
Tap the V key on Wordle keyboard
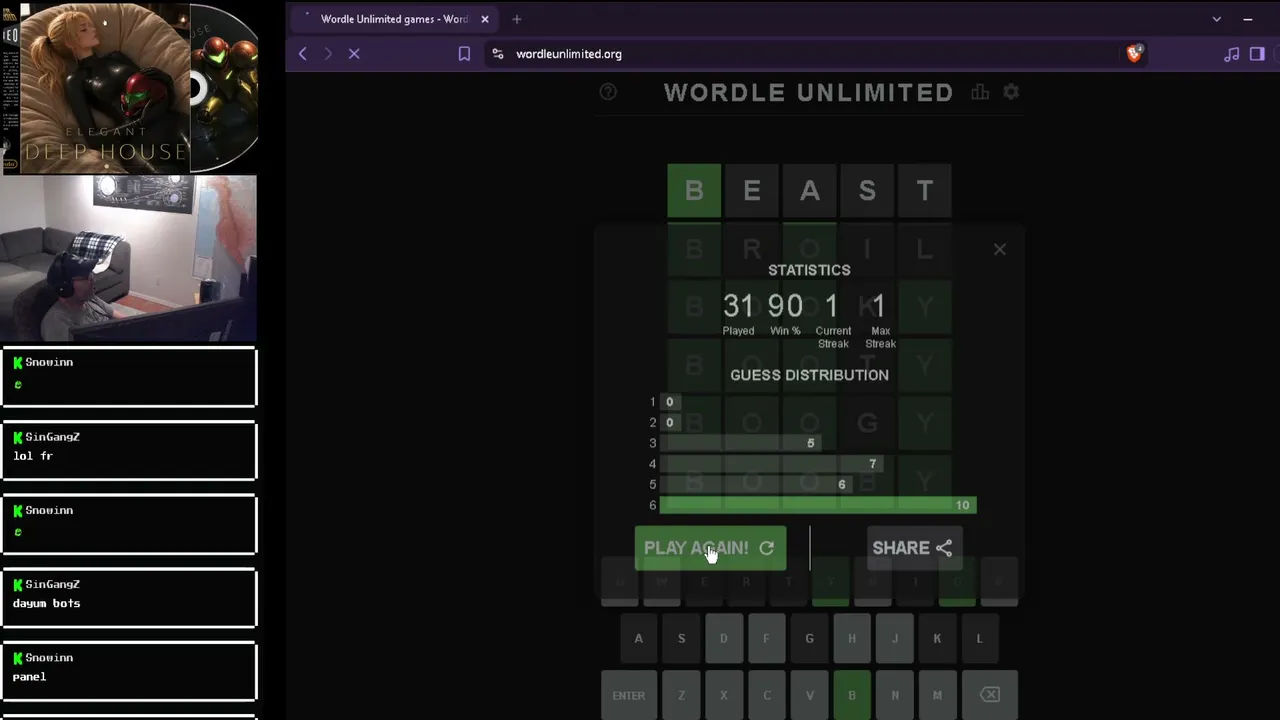click(x=809, y=695)
